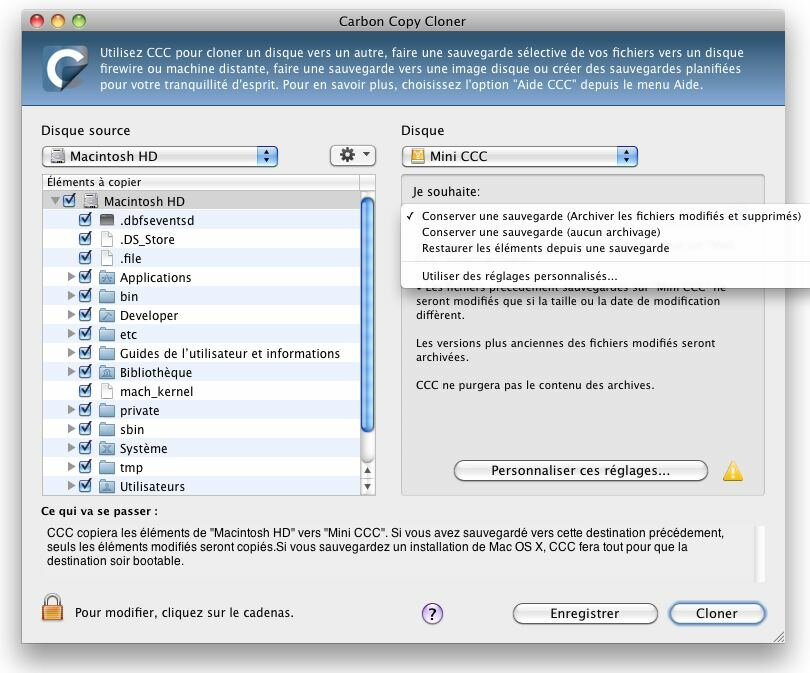Uncheck the Utilisateurs checkbox

(85, 486)
